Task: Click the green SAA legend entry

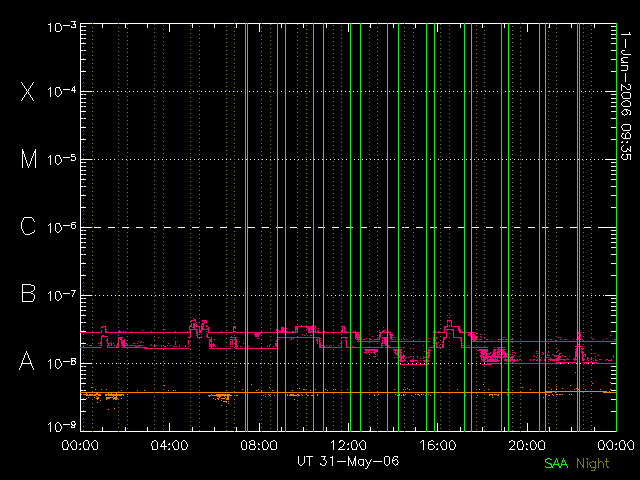Action: point(556,463)
